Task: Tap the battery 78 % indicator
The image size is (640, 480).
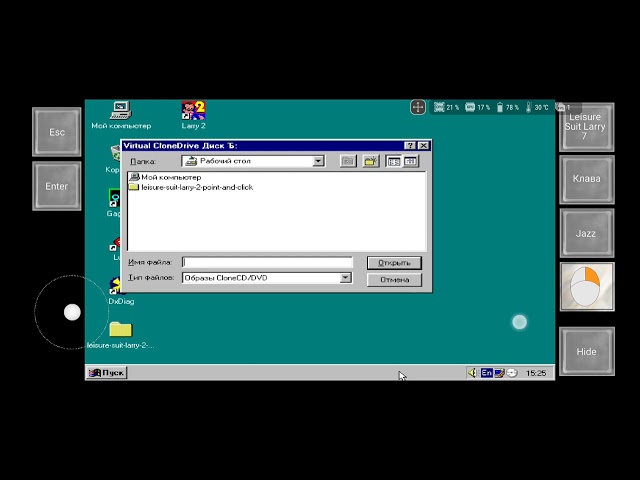Action: [507, 107]
